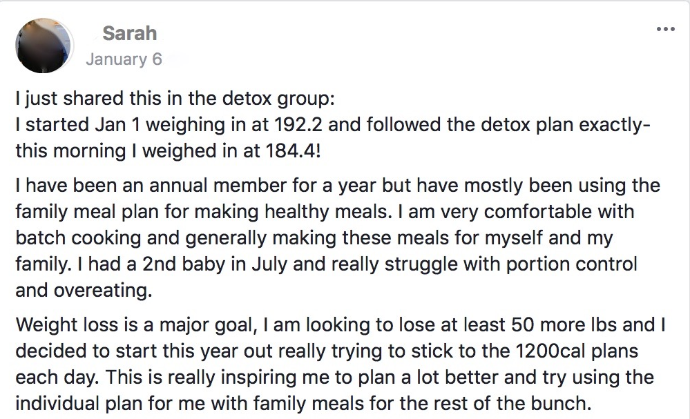Image resolution: width=690 pixels, height=419 pixels.
Task: Click the words 'batch cooking' in the post
Action: point(78,238)
